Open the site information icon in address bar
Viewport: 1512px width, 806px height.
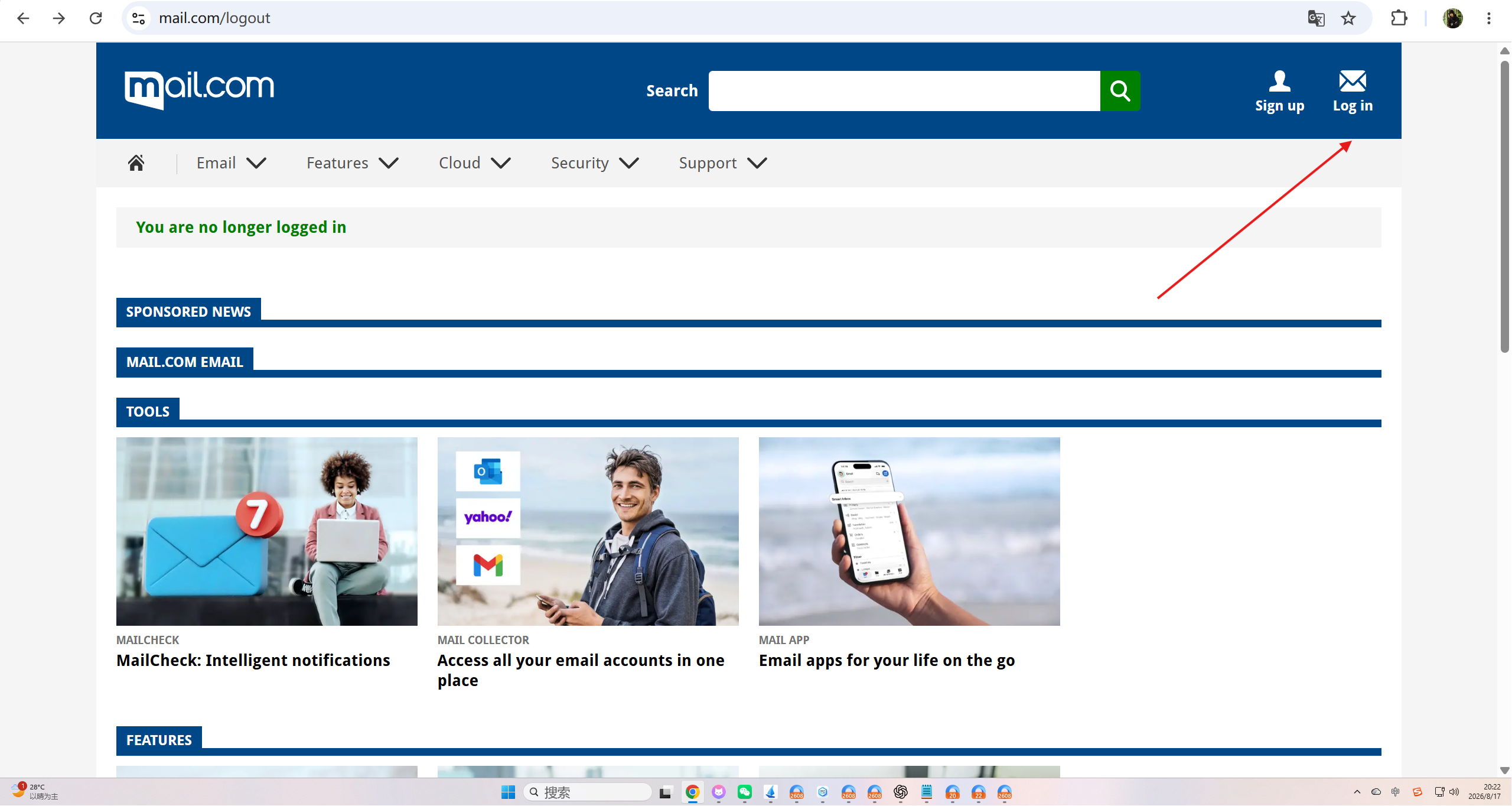tap(139, 18)
